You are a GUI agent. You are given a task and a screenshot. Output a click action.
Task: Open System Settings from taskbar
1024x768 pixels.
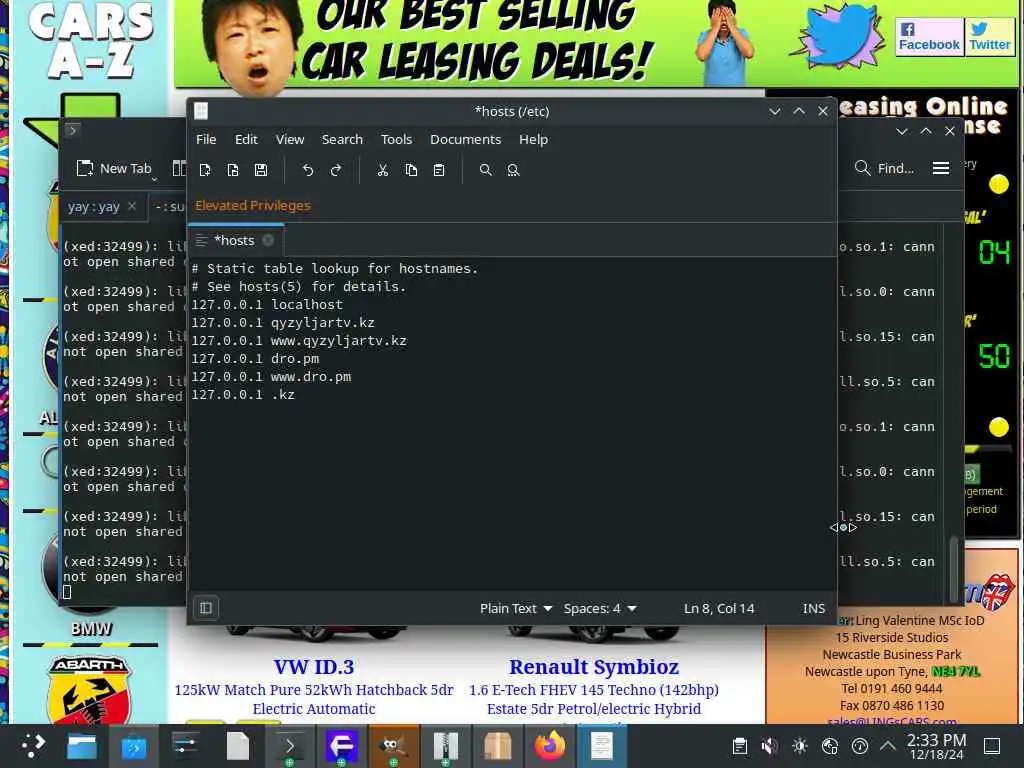185,746
